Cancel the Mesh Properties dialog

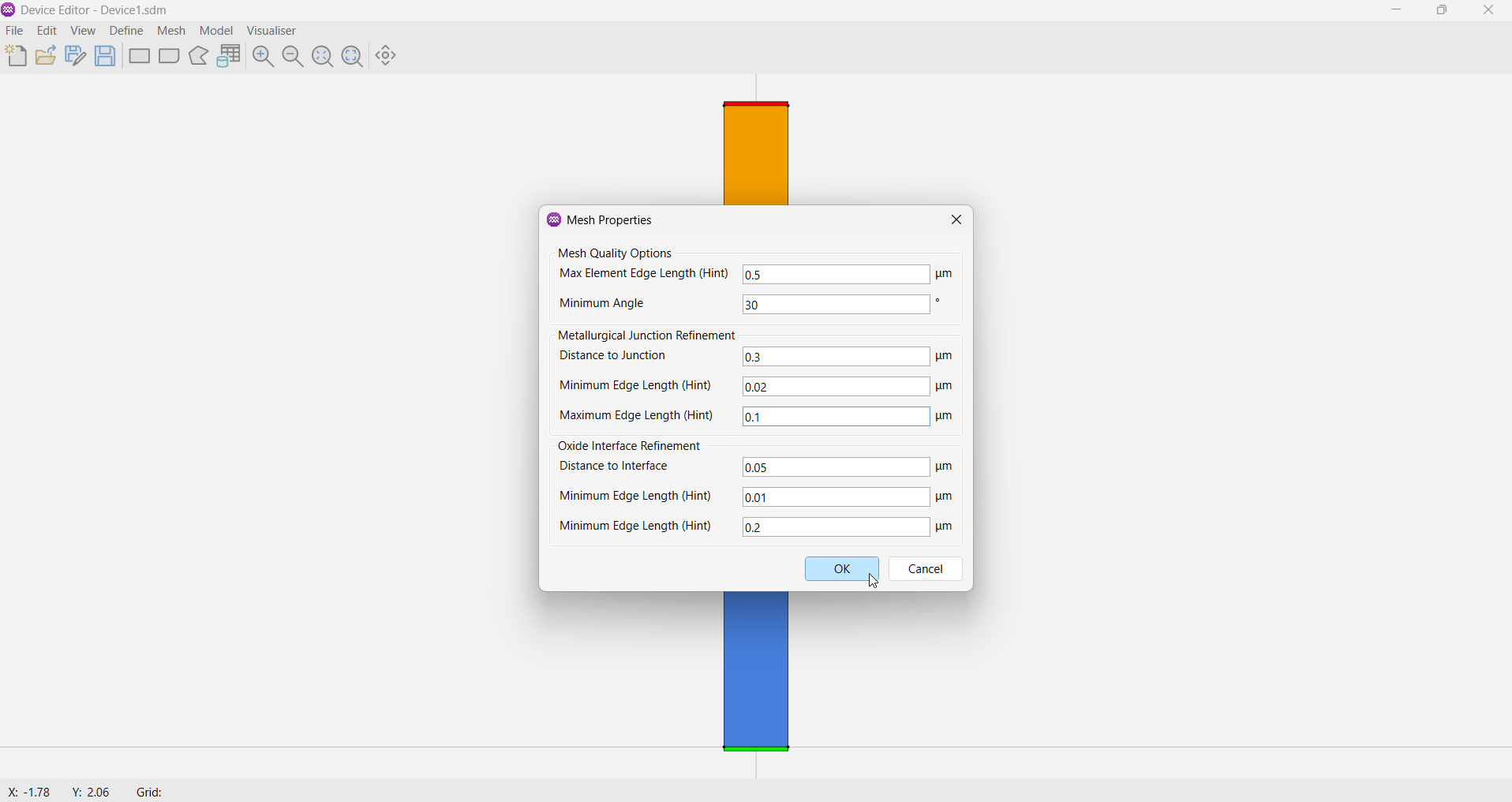926,569
